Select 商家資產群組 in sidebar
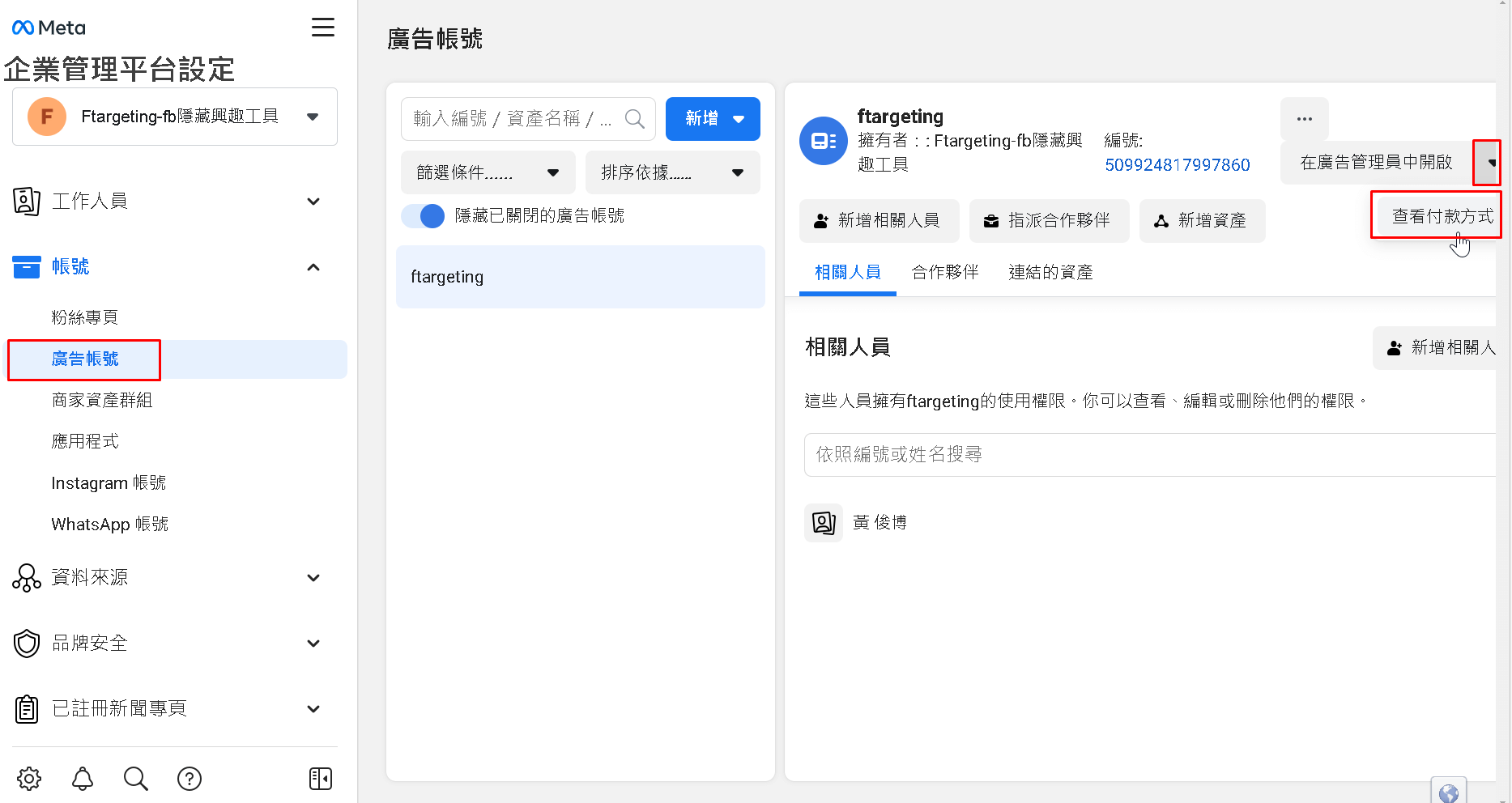 102,400
